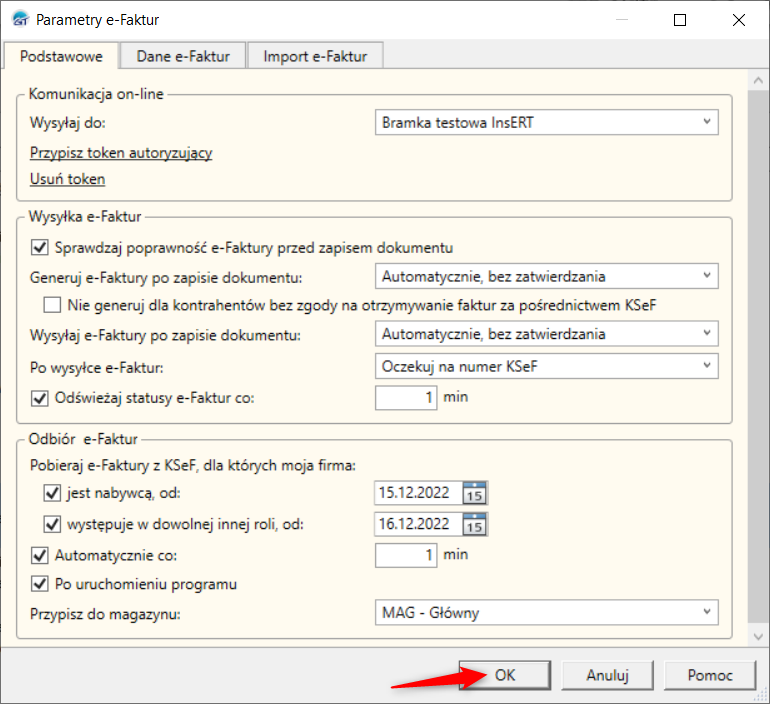Enable 'Nie generuj dla kontrahentów' checkbox
The width and height of the screenshot is (770, 704).
pos(53,305)
